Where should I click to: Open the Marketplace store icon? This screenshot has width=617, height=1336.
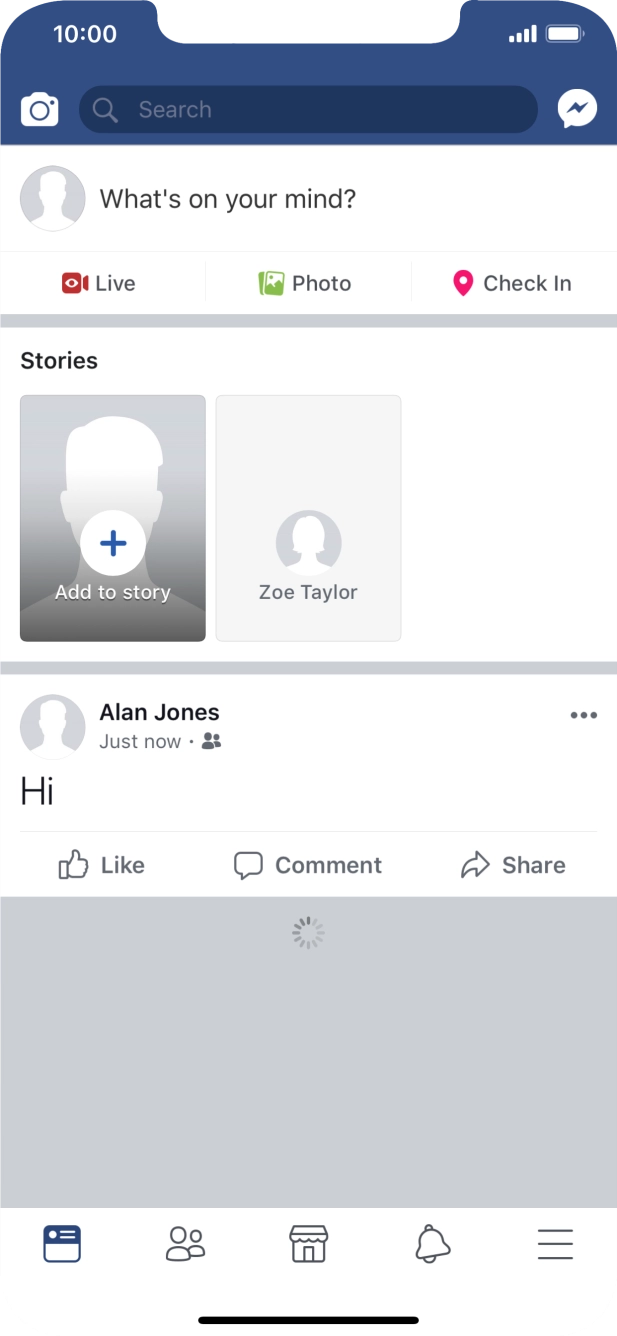(x=308, y=1243)
